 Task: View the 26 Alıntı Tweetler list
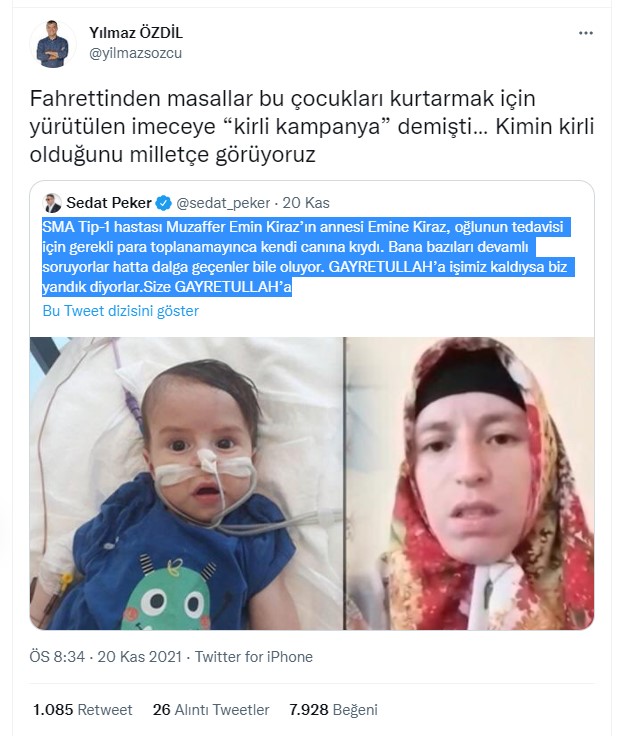coord(211,709)
